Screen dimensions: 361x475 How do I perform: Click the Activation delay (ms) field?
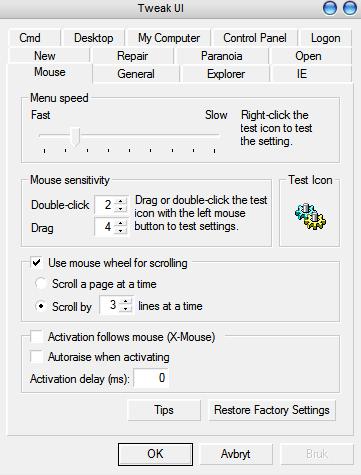pyautogui.click(x=151, y=378)
